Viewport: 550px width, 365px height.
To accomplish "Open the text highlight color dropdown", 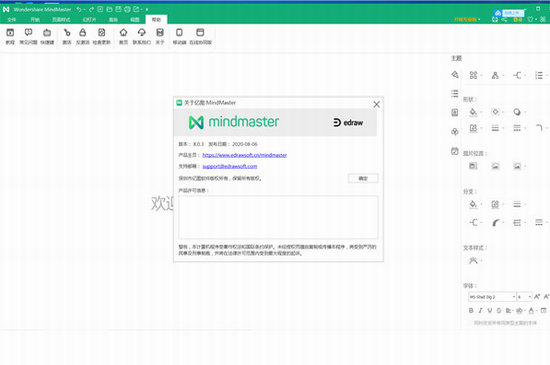I will 521,310.
